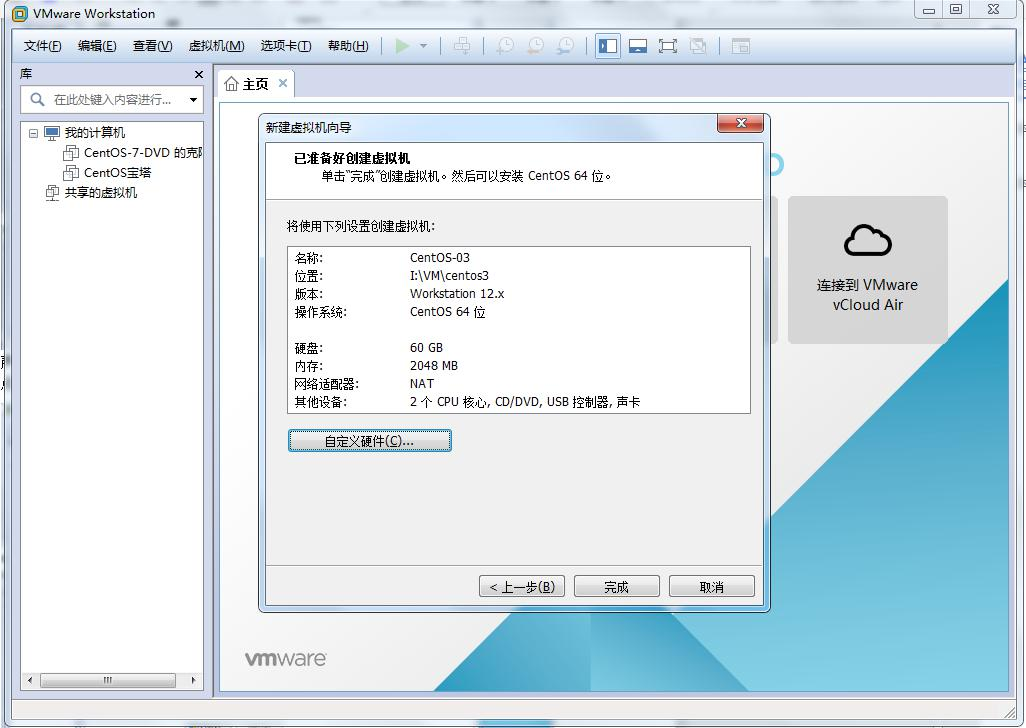The height and width of the screenshot is (728, 1026).
Task: Click the library horizontal scrollbar thumb
Action: [108, 680]
